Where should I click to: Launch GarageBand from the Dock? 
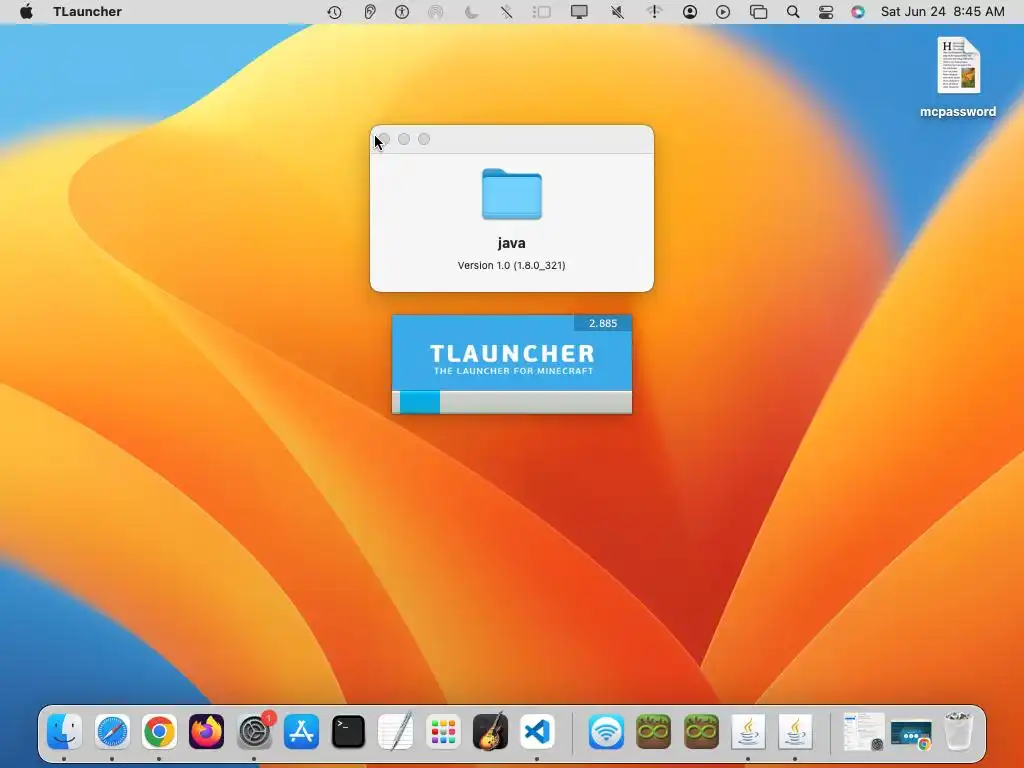[490, 731]
